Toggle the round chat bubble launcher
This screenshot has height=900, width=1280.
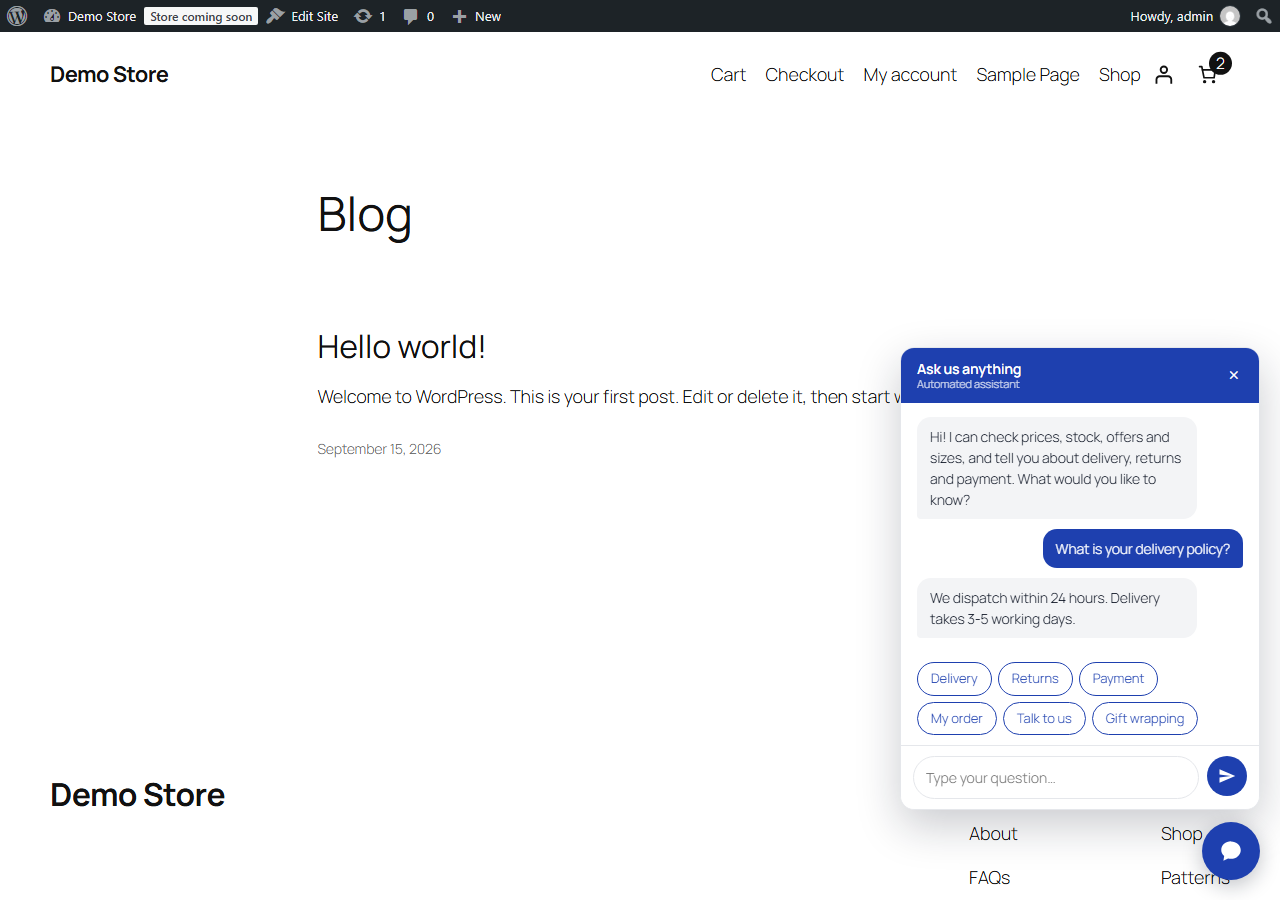[x=1231, y=851]
